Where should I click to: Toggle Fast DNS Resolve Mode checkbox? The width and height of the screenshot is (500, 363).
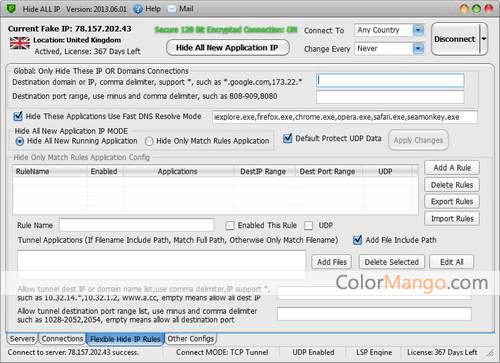click(x=18, y=116)
